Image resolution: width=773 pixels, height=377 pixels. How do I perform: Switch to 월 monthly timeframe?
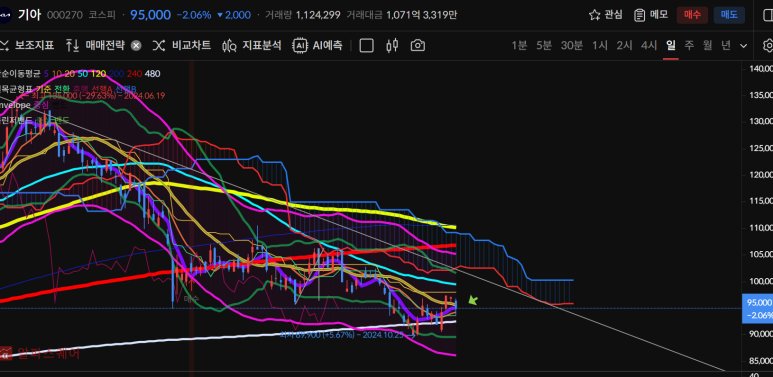[x=707, y=45]
